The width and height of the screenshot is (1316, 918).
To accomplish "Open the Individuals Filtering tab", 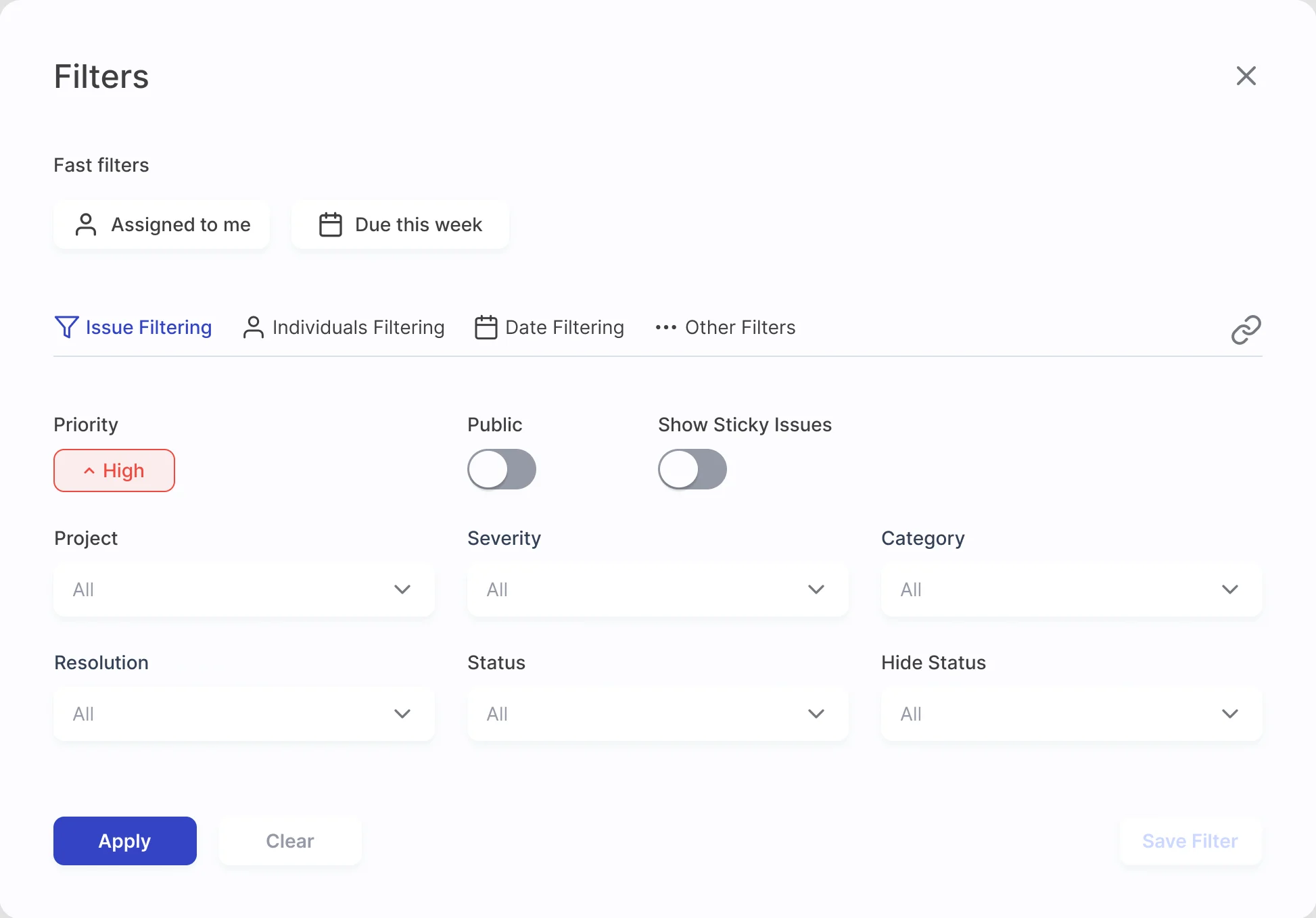I will (344, 327).
